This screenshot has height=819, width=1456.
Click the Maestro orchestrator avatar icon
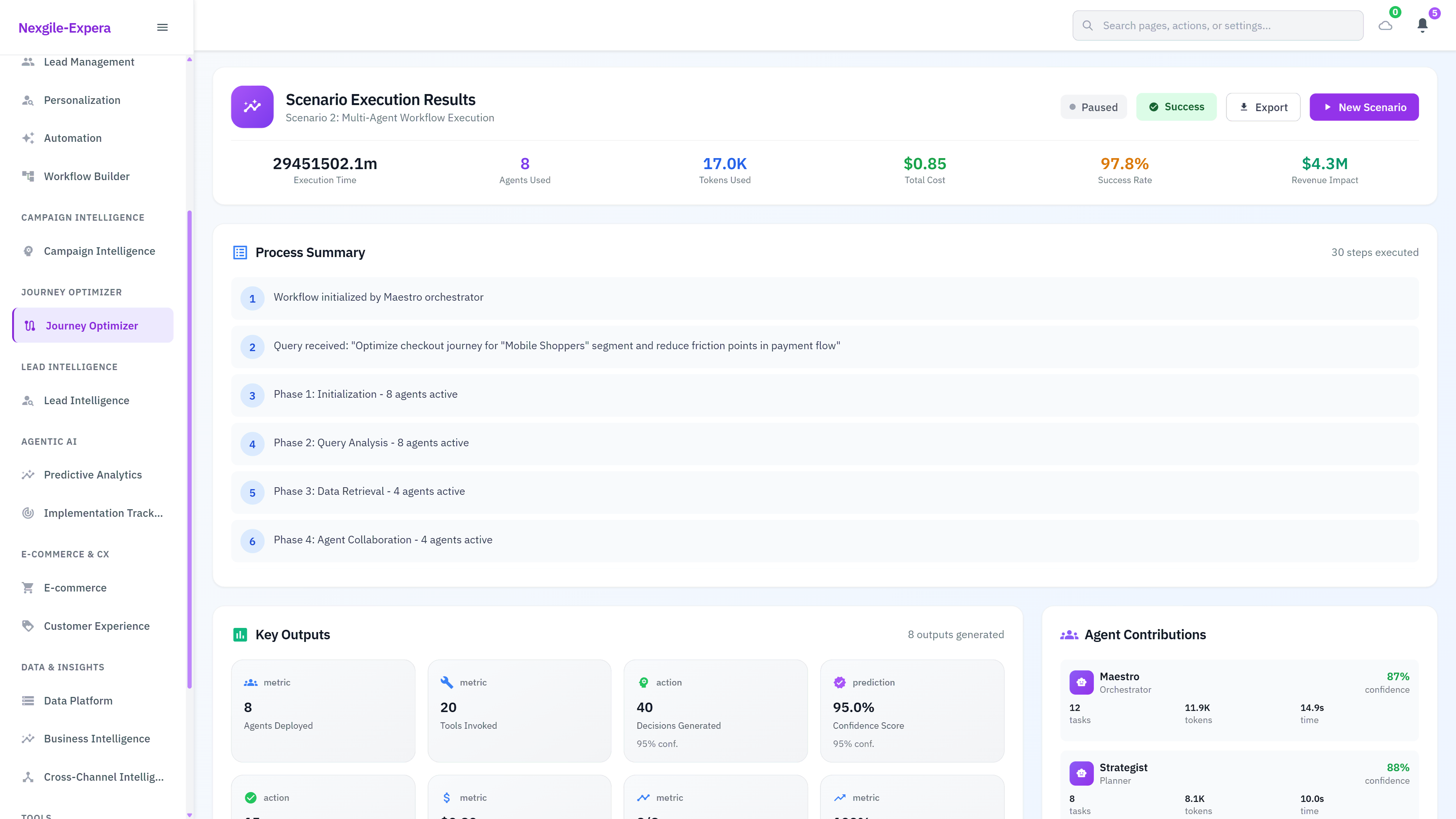[x=1081, y=682]
